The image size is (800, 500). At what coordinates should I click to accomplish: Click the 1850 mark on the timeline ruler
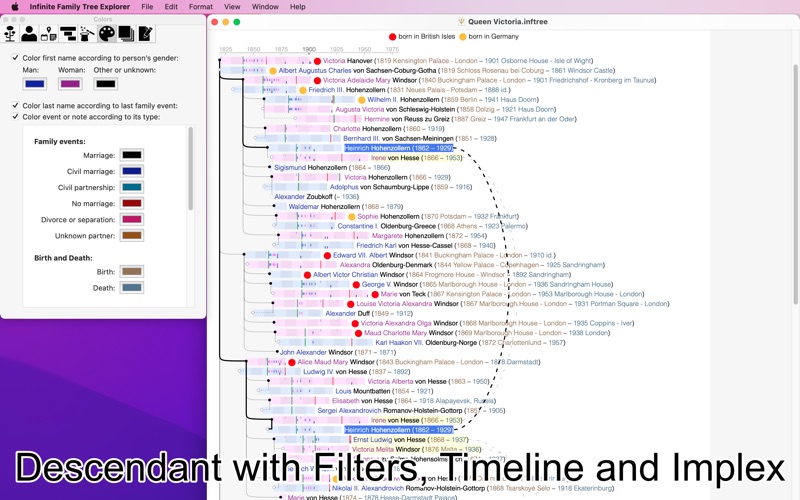[x=254, y=49]
